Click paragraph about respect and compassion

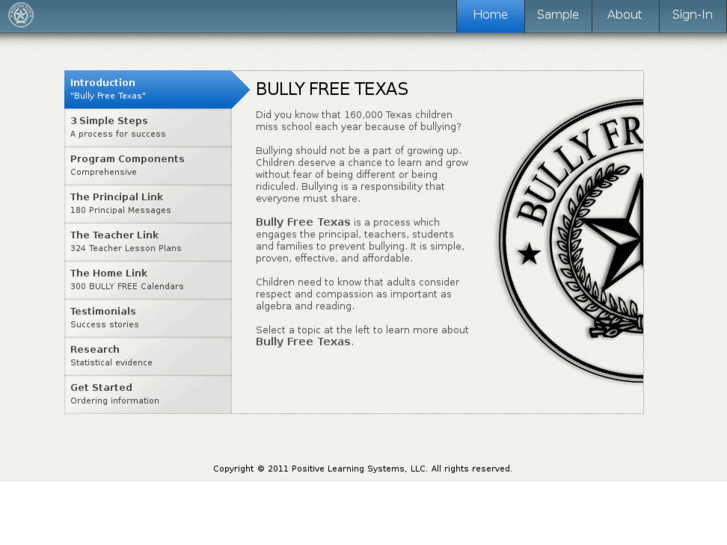357,294
